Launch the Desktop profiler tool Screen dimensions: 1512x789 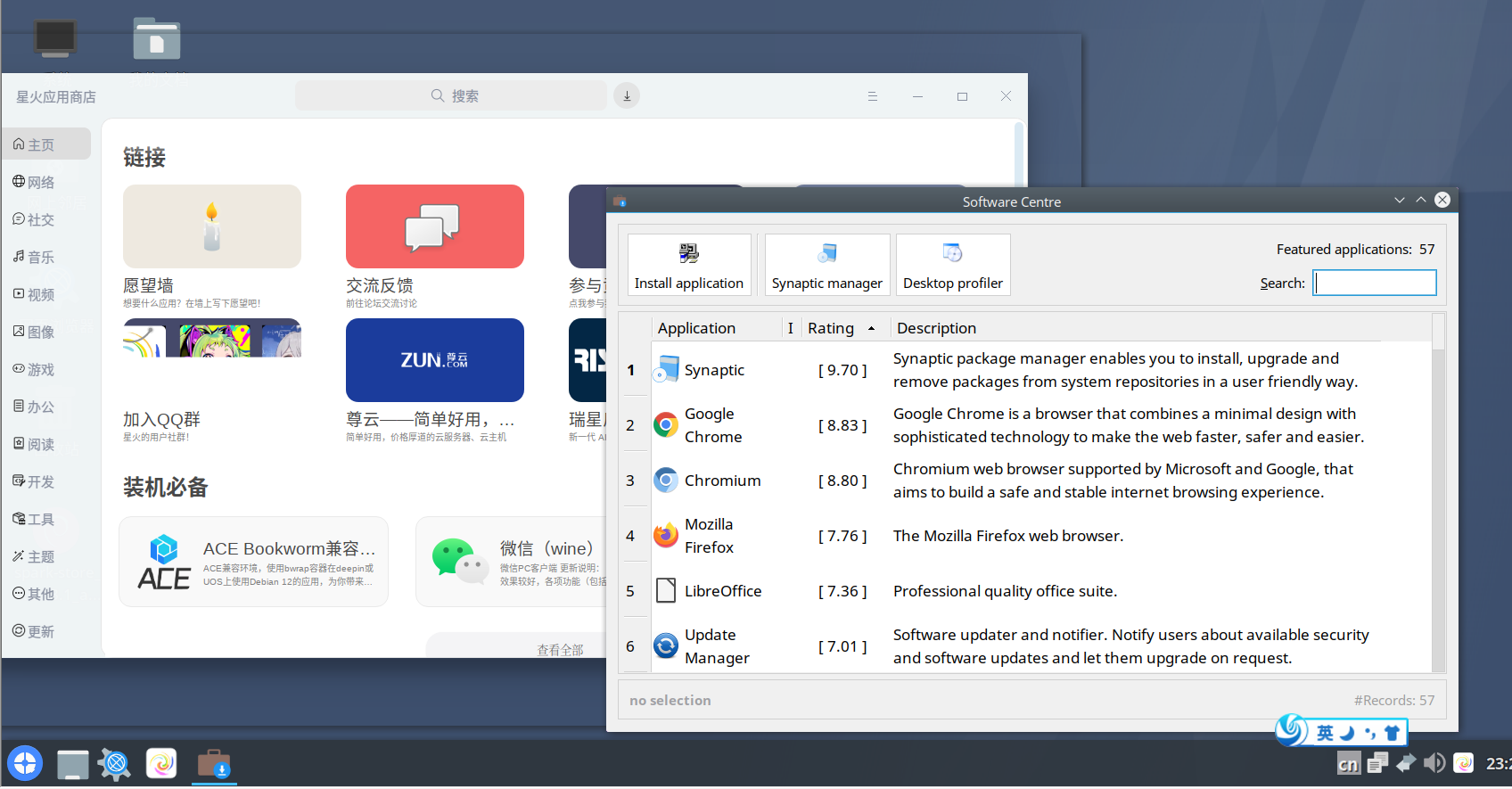[x=952, y=265]
